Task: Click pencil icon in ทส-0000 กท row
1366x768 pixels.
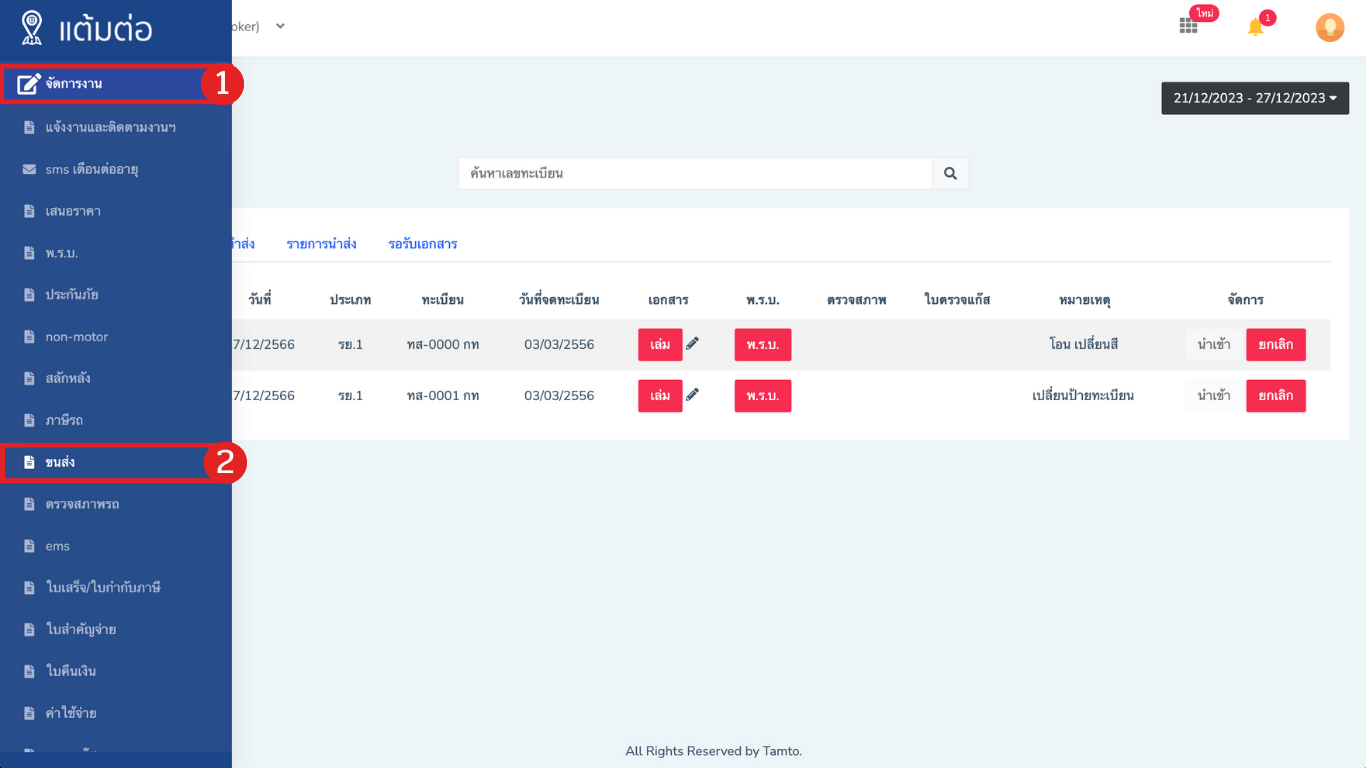Action: pyautogui.click(x=692, y=343)
